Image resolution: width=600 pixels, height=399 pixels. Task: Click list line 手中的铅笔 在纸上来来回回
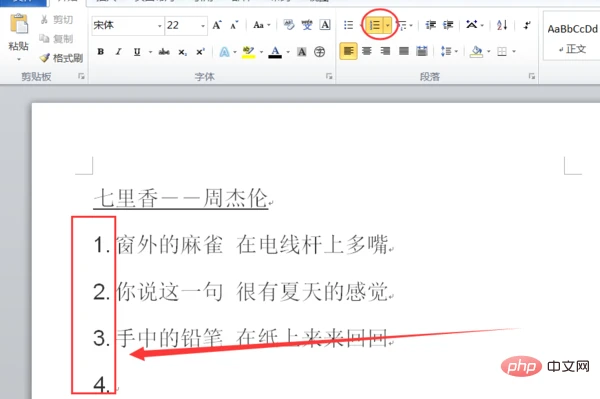(251, 338)
